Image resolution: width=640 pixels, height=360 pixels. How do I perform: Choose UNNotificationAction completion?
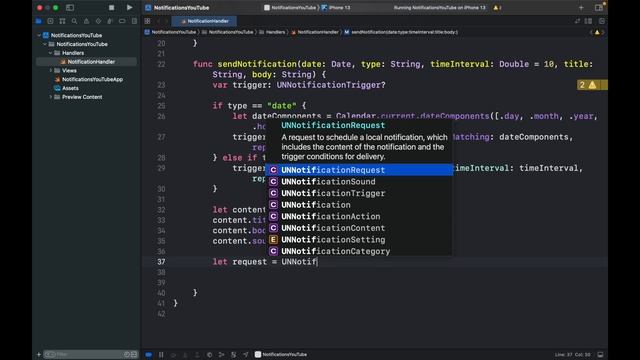[360, 216]
